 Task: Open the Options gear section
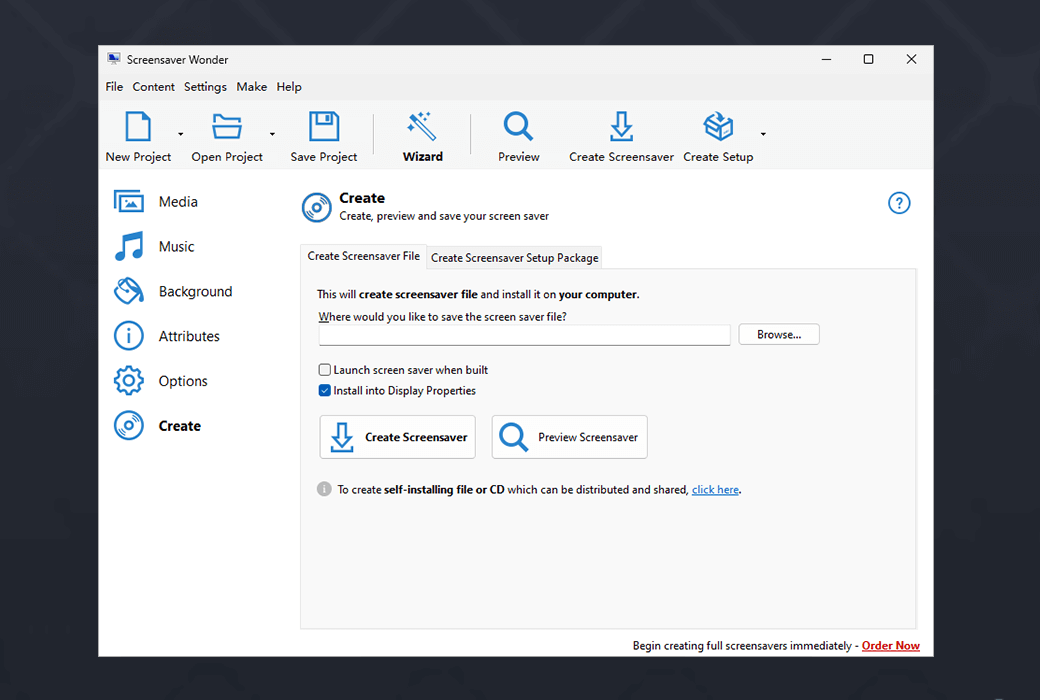point(161,381)
